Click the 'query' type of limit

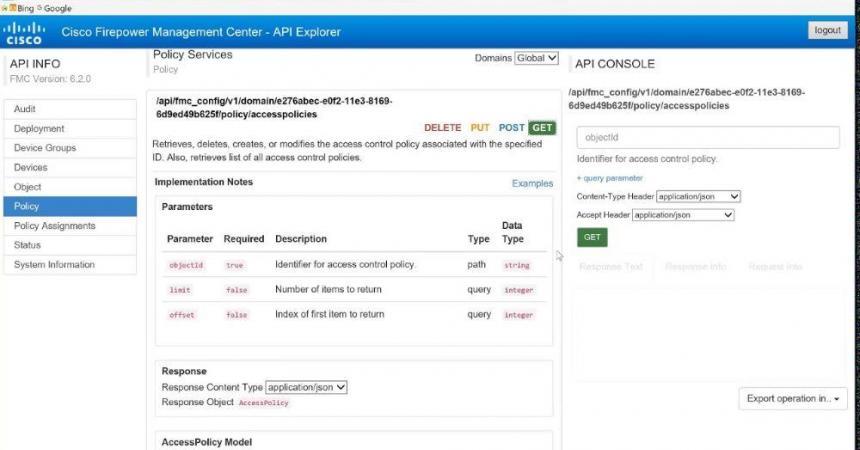(x=479, y=290)
